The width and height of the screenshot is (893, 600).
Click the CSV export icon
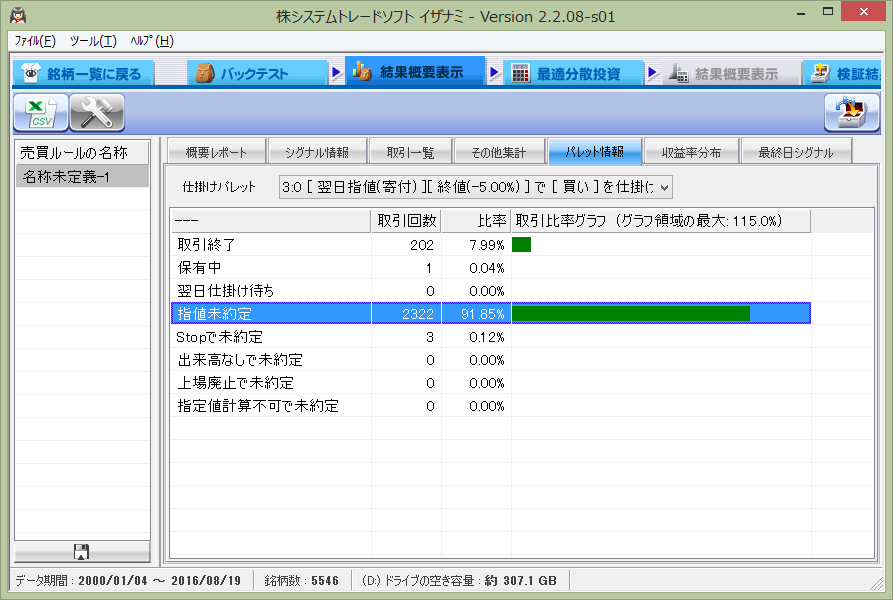click(x=41, y=113)
